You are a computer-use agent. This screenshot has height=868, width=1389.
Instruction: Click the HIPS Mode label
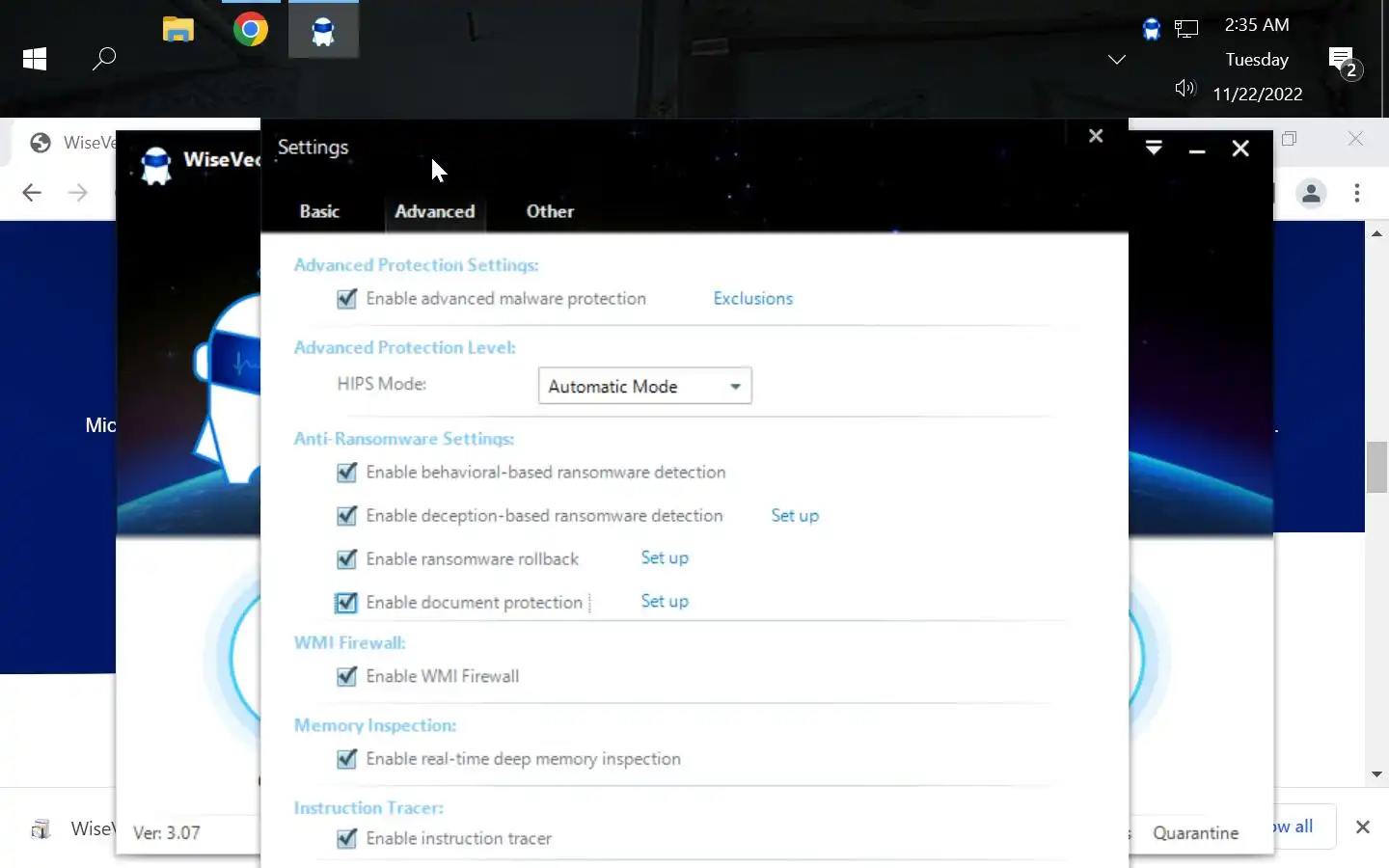click(x=382, y=384)
